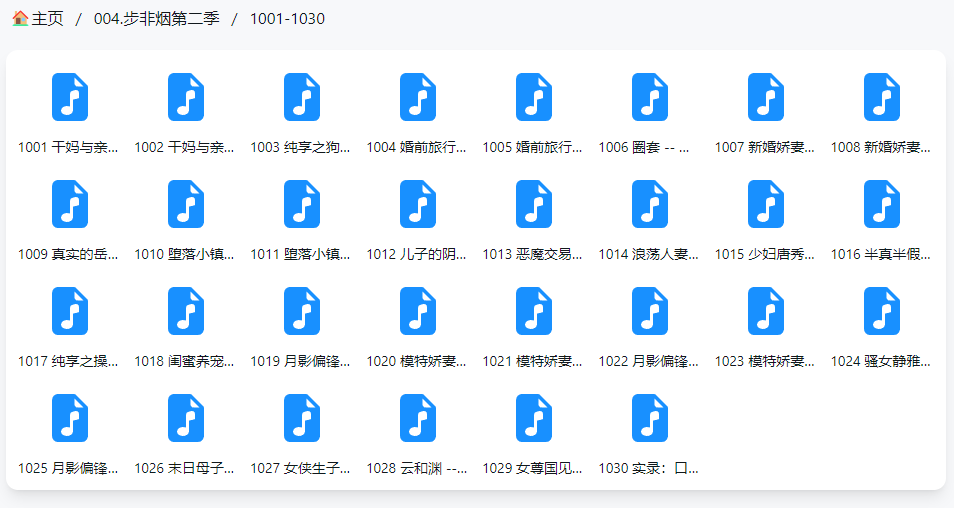Open the audio file icon numbered 1024
The width and height of the screenshot is (954, 508).
point(881,311)
